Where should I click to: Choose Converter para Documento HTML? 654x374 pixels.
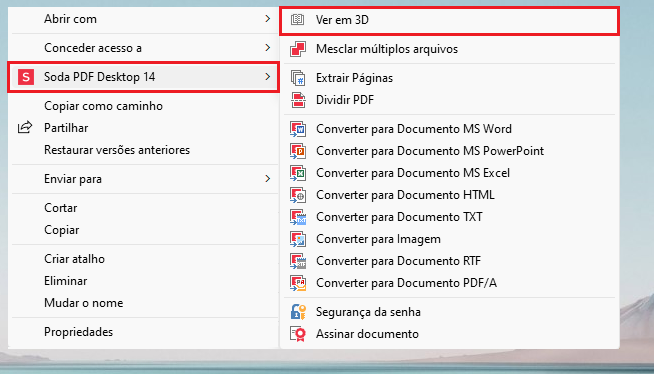coord(450,195)
